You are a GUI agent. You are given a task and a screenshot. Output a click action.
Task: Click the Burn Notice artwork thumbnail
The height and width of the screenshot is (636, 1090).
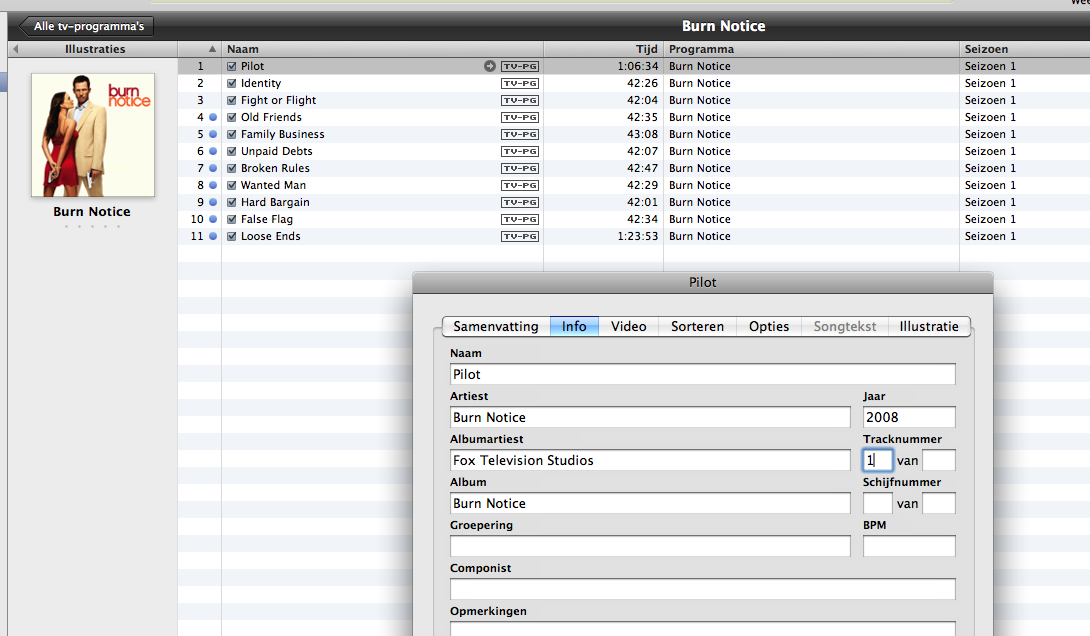click(x=92, y=135)
